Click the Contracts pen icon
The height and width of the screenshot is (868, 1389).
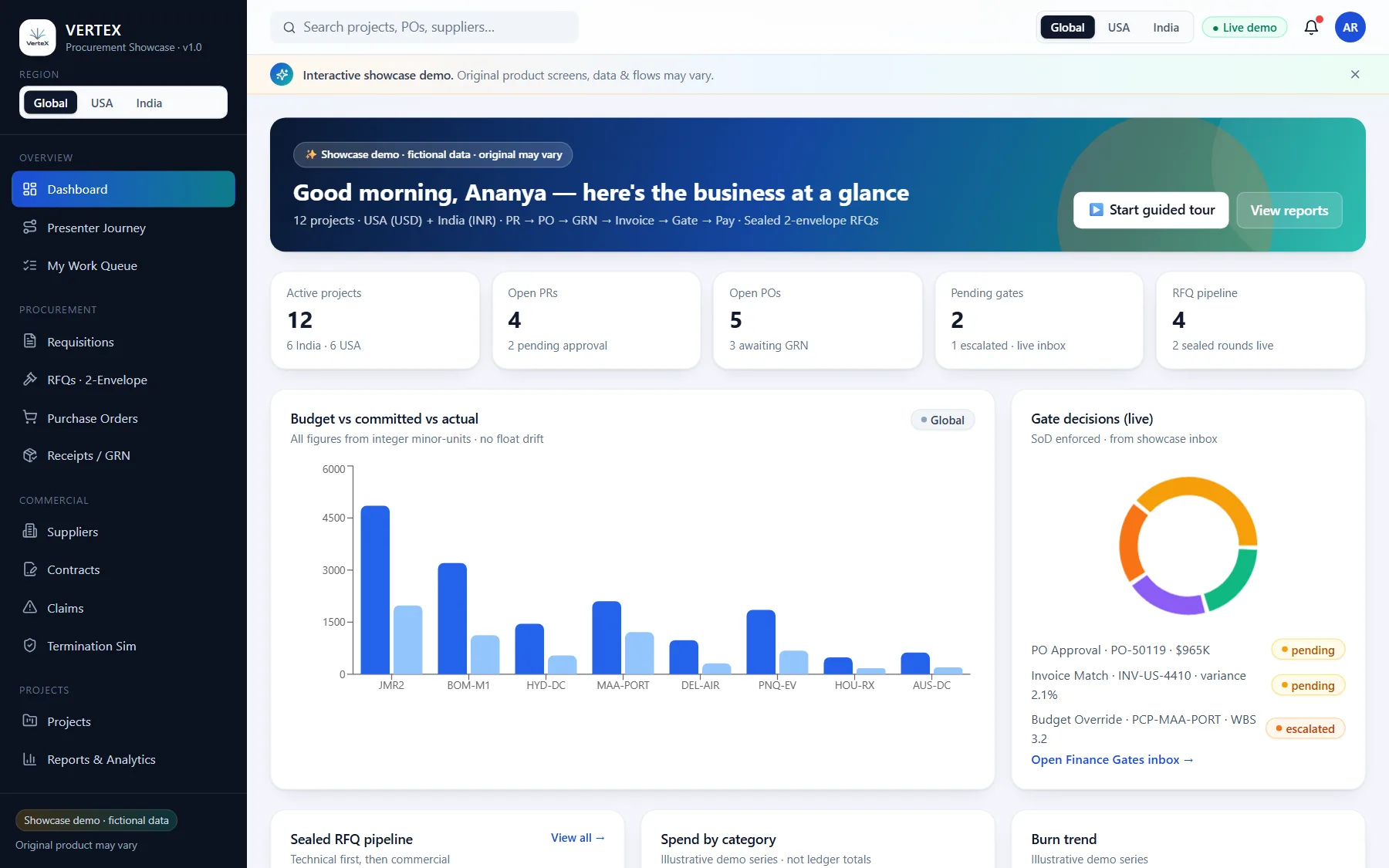click(x=30, y=569)
